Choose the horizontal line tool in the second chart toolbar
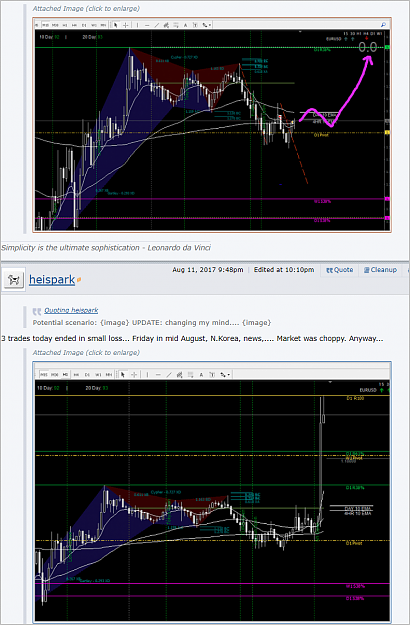 [158, 375]
